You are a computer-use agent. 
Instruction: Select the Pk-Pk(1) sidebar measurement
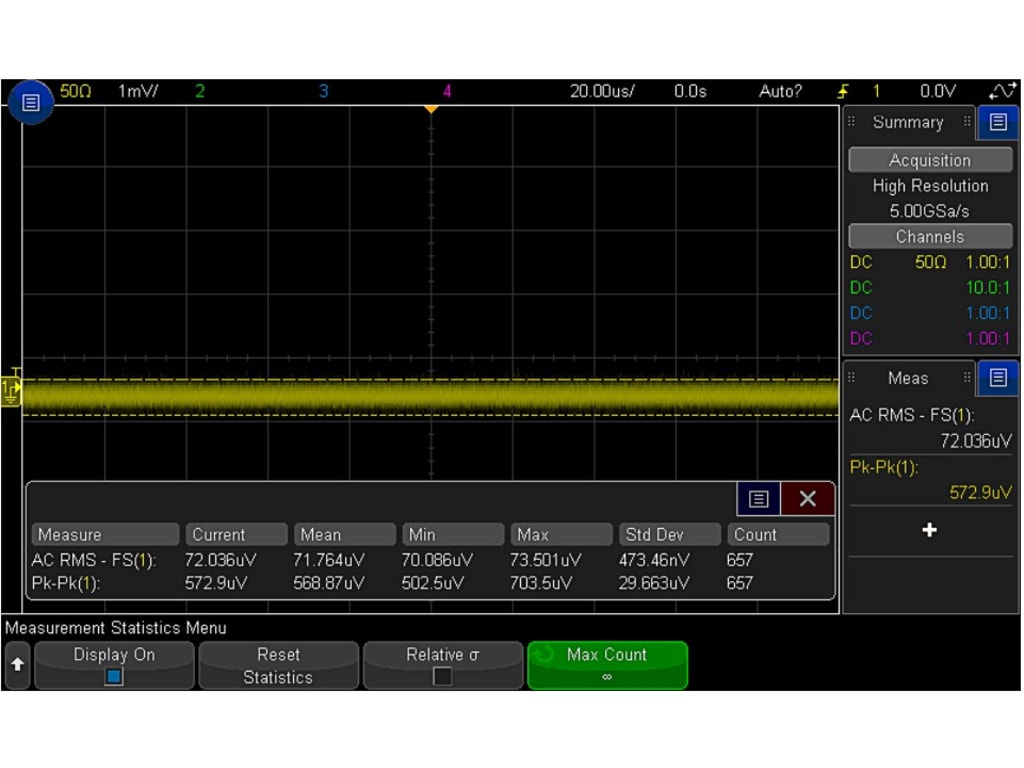(x=930, y=480)
